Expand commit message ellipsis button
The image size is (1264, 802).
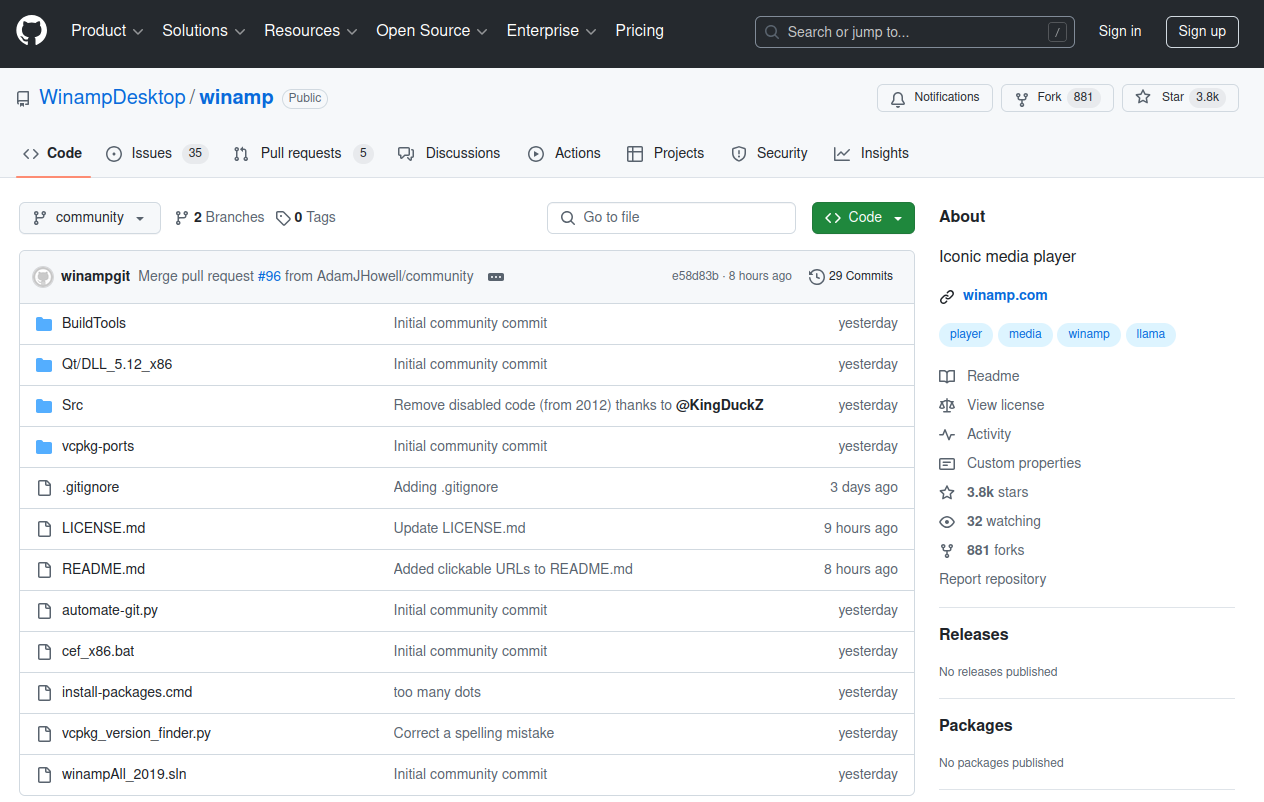[x=496, y=277]
